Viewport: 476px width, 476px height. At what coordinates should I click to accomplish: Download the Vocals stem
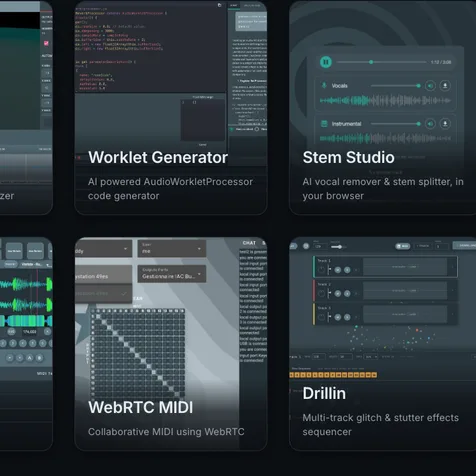pyautogui.click(x=445, y=86)
